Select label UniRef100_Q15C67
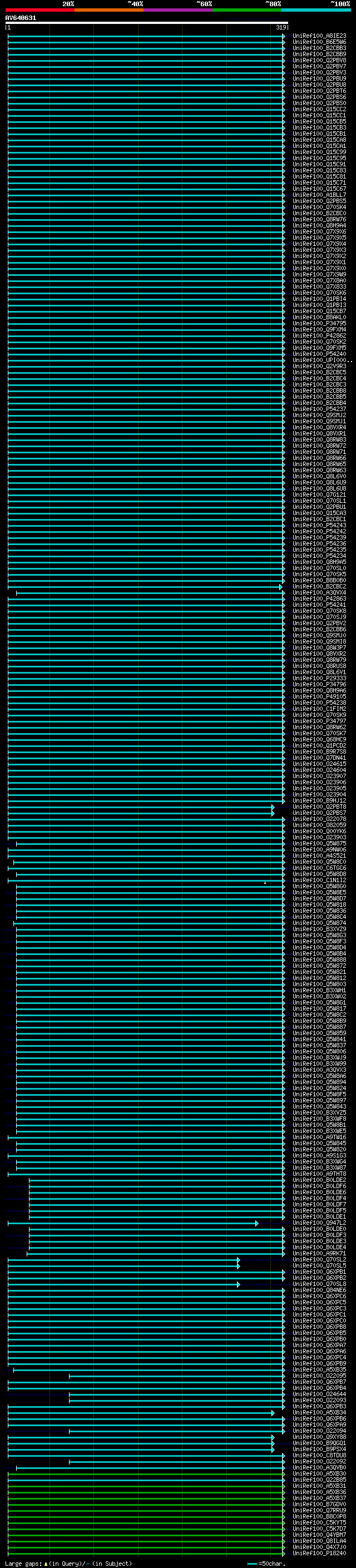 [x=319, y=189]
